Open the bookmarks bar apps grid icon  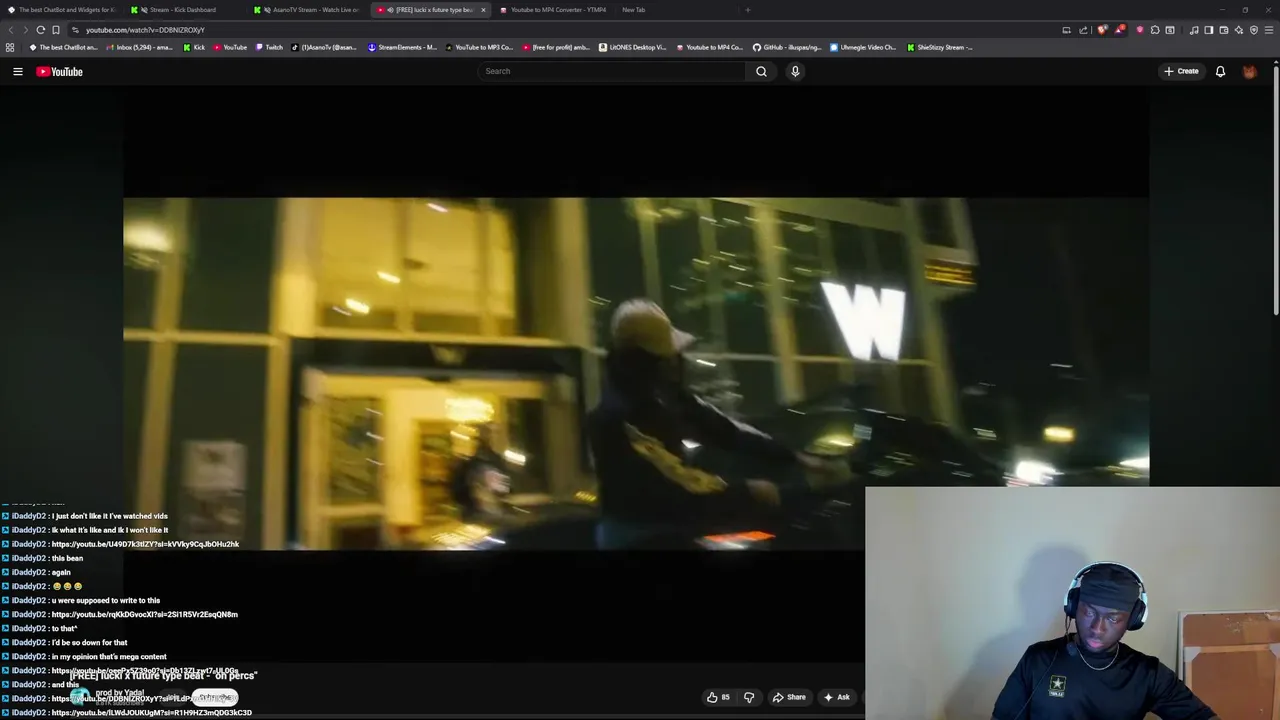pyautogui.click(x=10, y=47)
